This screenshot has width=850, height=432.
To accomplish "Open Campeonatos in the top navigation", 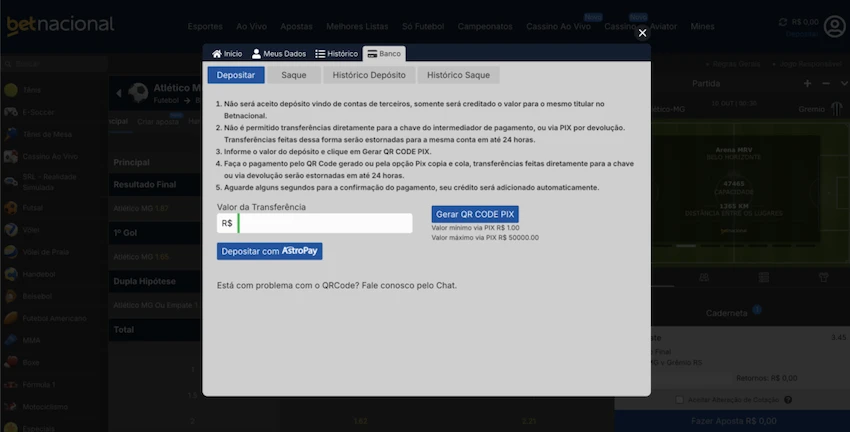I will coord(485,26).
